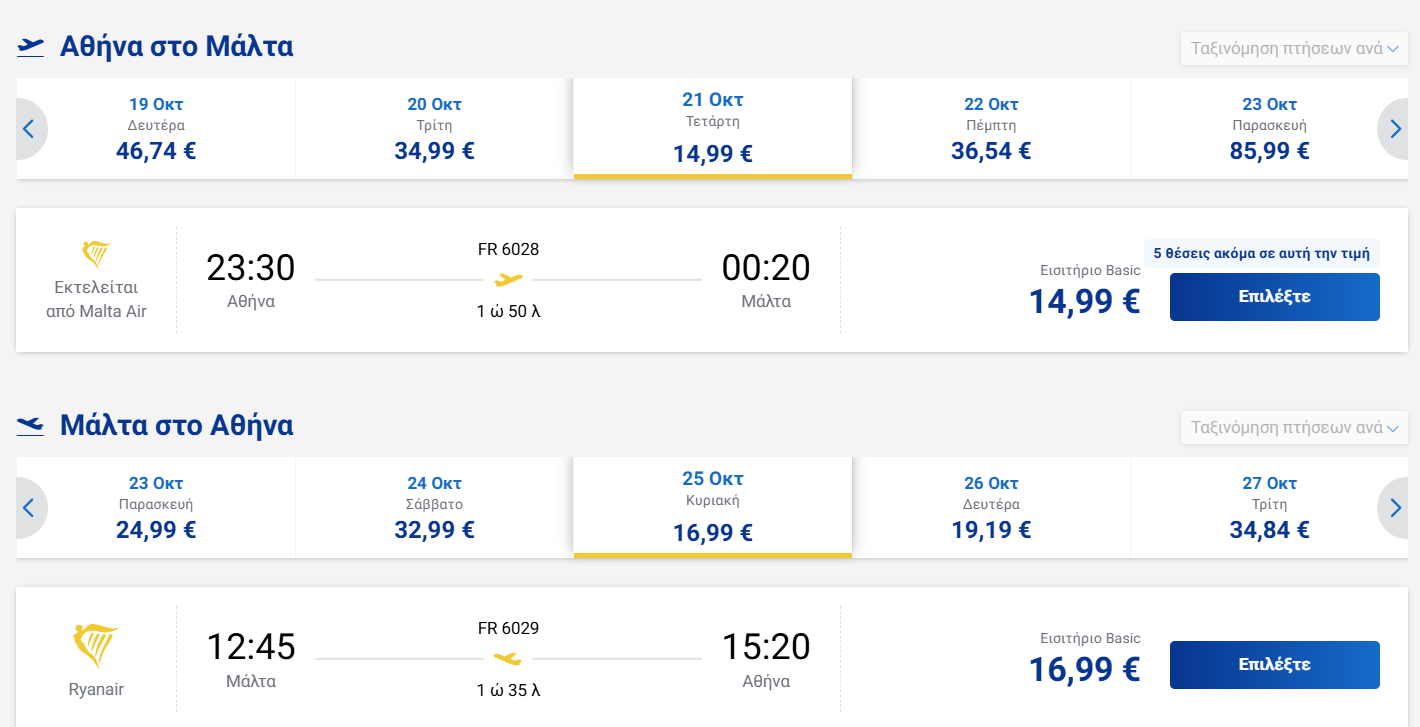The image size is (1420, 727).
Task: Click Επιλέξτε for the 16,99 € flight
Action: point(1275,665)
